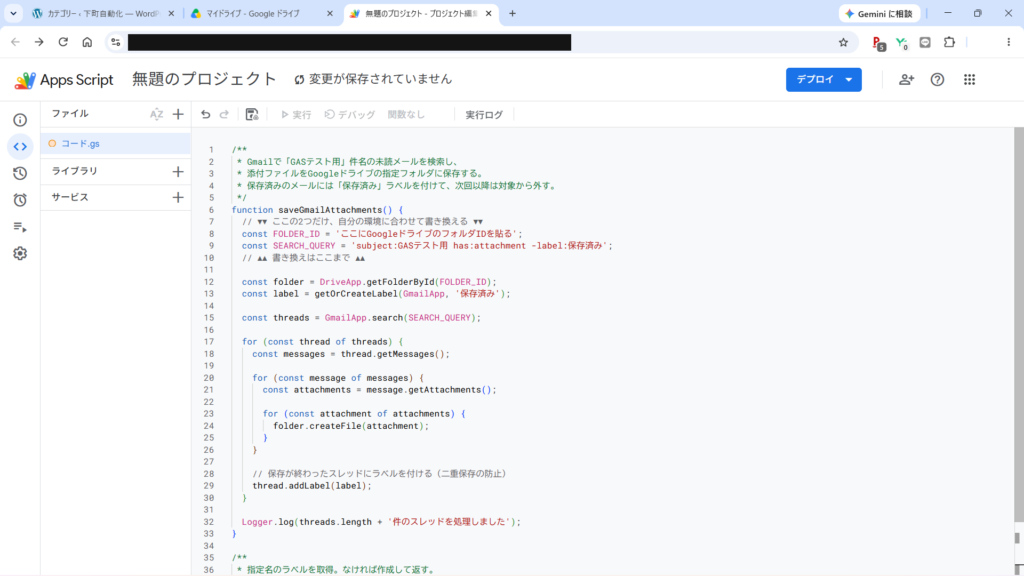The height and width of the screenshot is (576, 1024).
Task: Click the Logger.log statement on line 32
Action: click(381, 522)
